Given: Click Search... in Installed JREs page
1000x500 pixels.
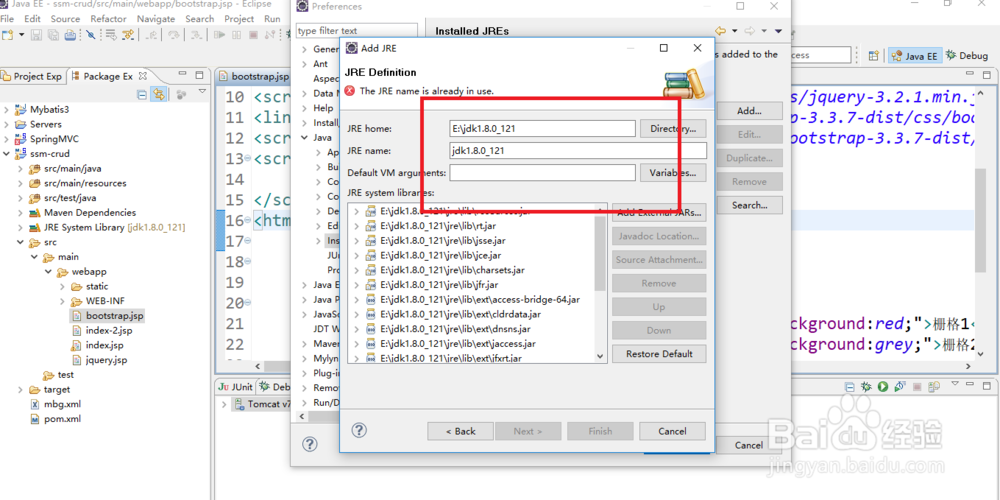Looking at the screenshot, I should point(749,205).
